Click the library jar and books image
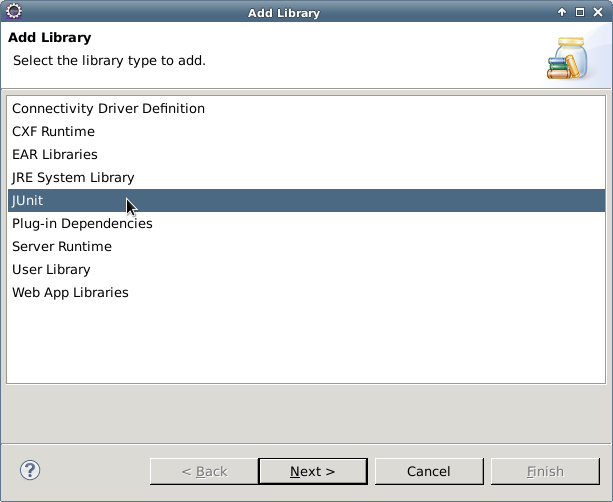 [x=568, y=58]
